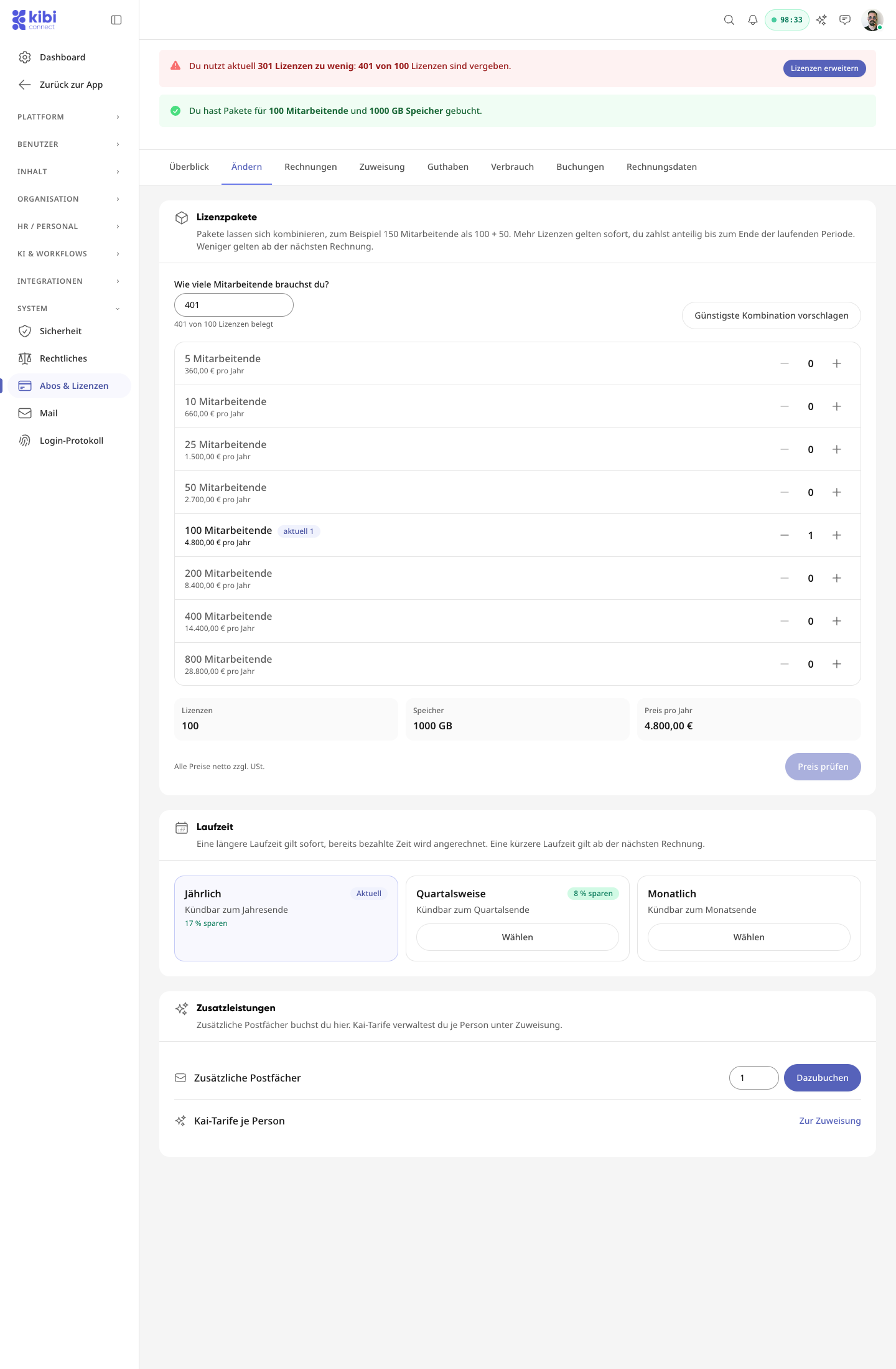Add one 50 Mitarbeitende package

837,492
